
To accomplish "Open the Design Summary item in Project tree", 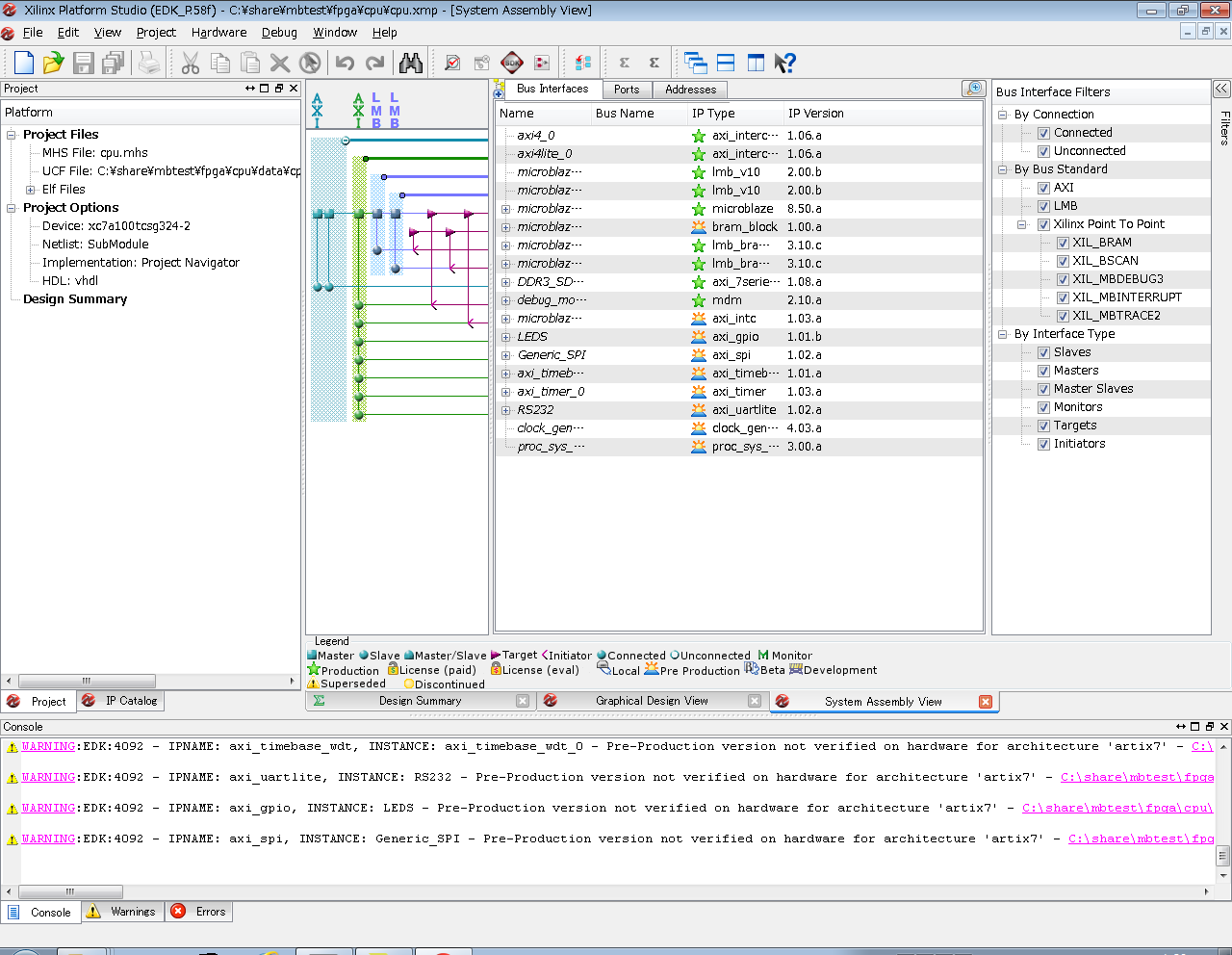I will click(x=75, y=299).
